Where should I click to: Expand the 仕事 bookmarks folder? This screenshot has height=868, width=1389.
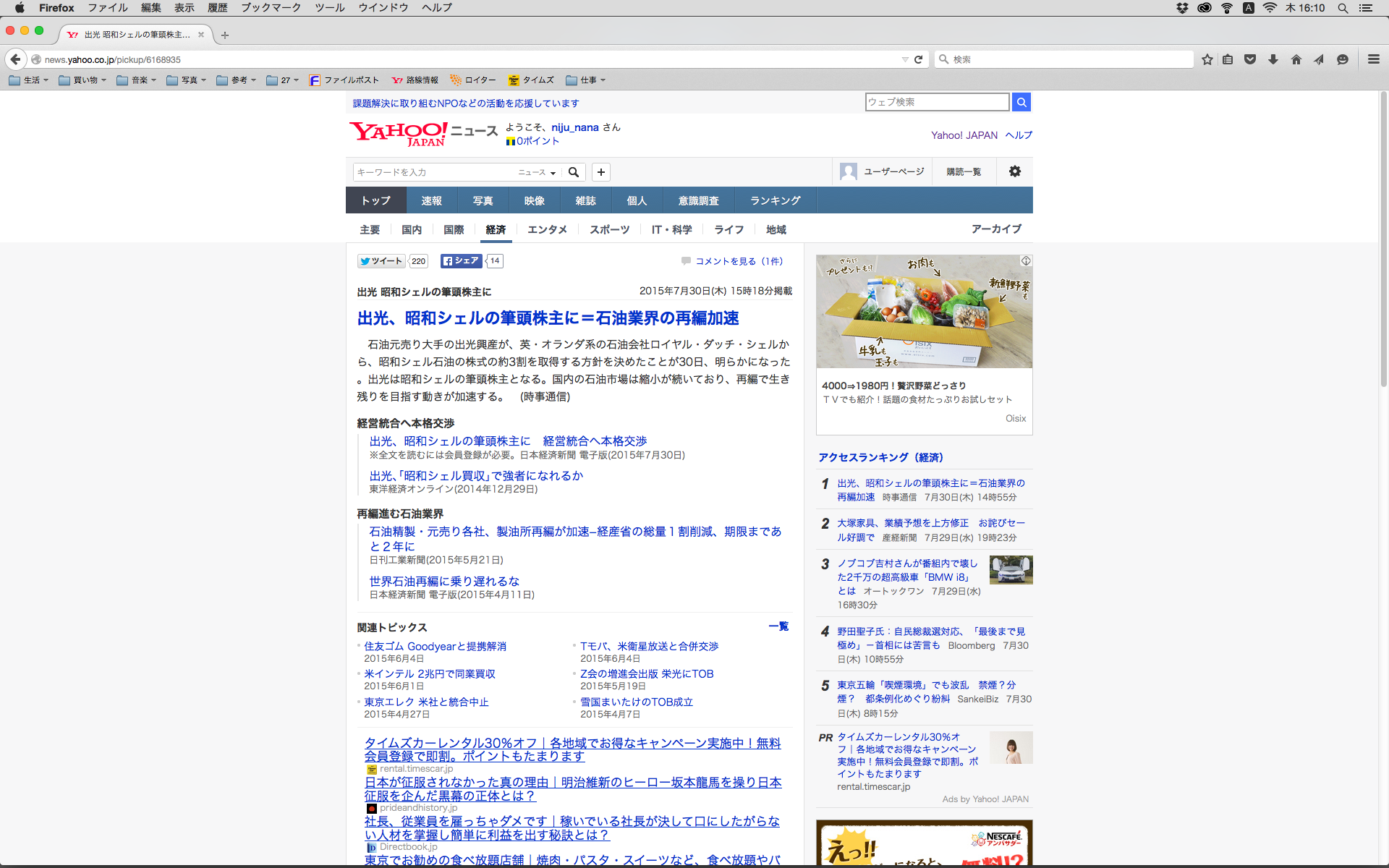[x=586, y=80]
